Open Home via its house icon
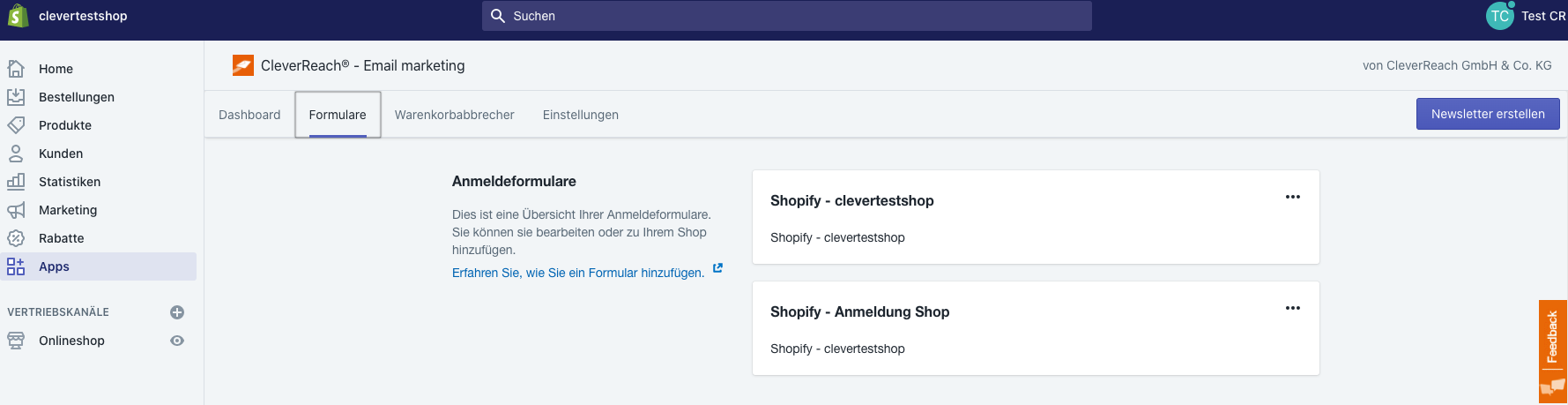1568x405 pixels. 16,69
